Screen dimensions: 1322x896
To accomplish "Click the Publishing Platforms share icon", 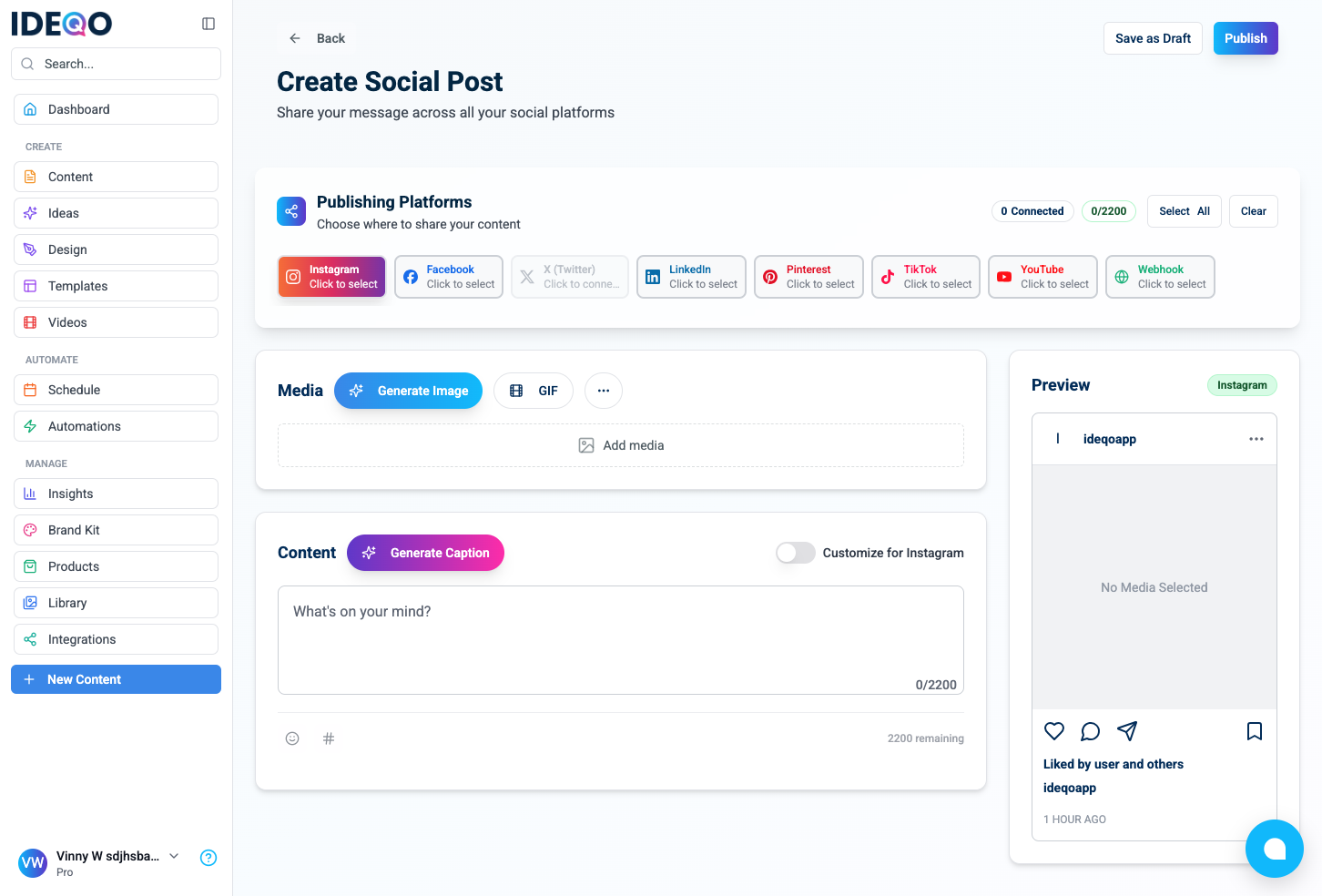I will click(291, 211).
